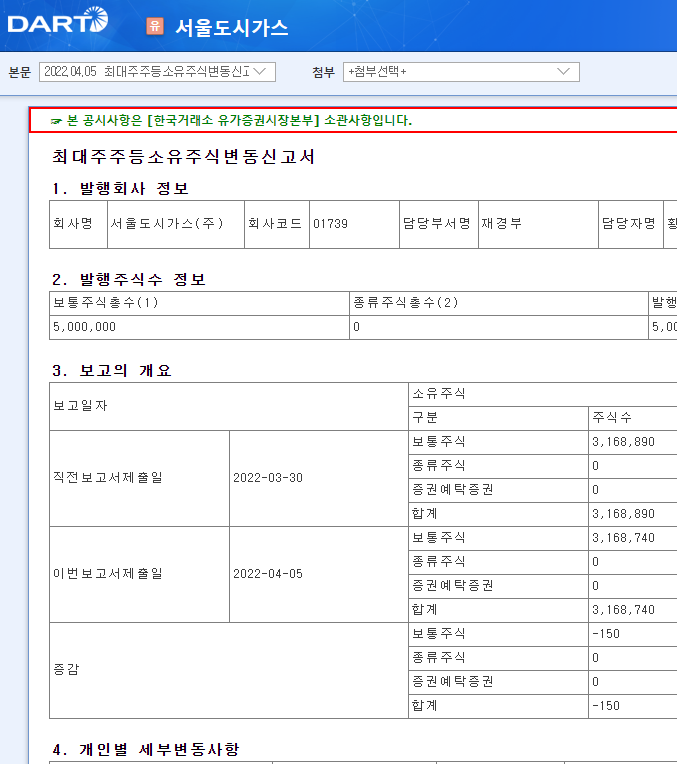Click the 소유주식 header cell

point(542,394)
